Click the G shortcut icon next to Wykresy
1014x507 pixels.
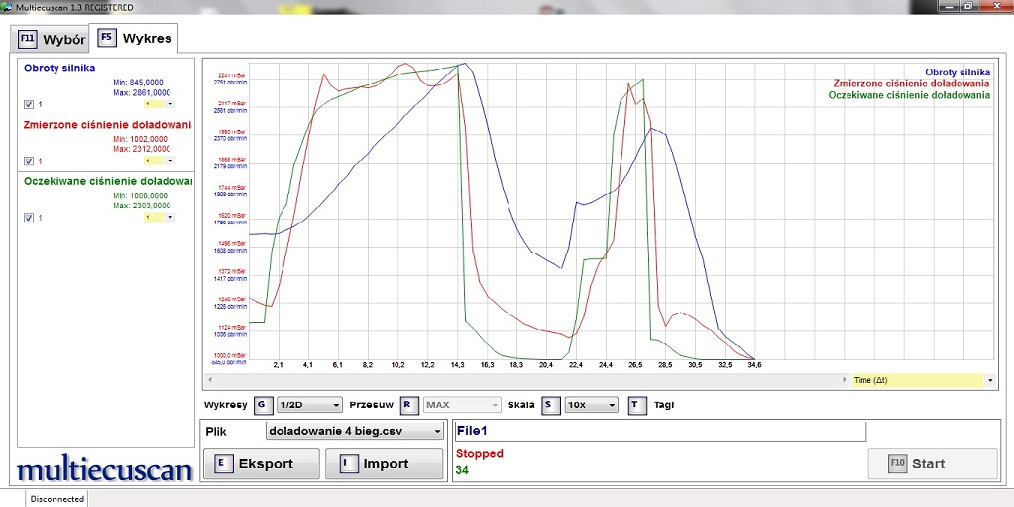[x=262, y=405]
